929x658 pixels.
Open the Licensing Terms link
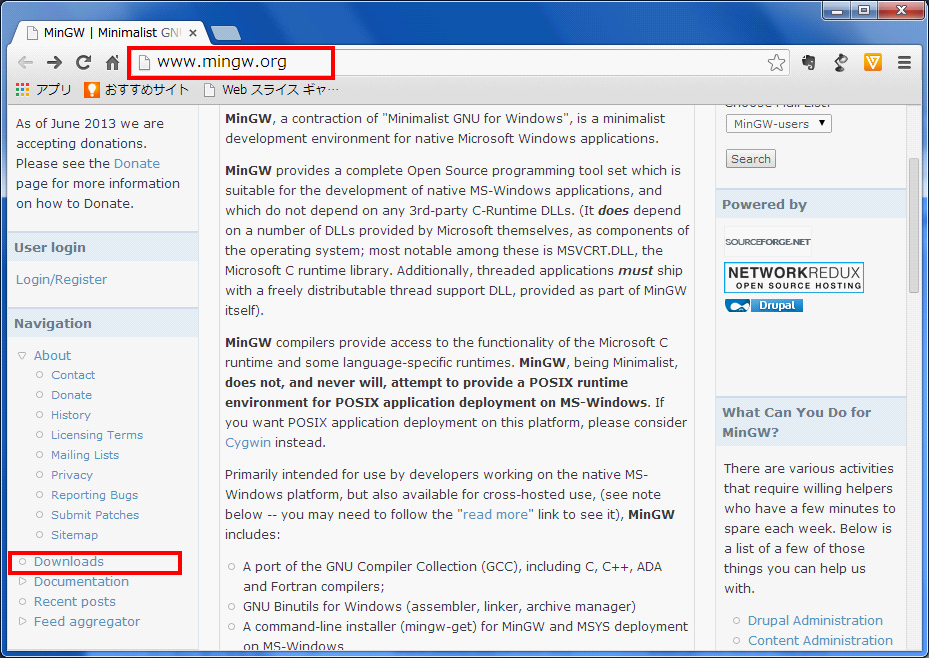point(97,435)
